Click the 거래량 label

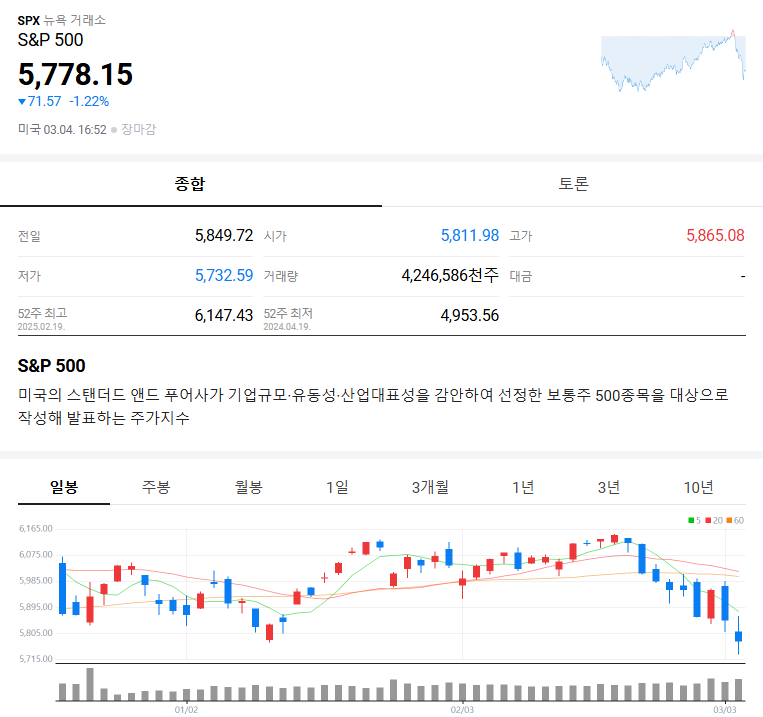pos(281,276)
